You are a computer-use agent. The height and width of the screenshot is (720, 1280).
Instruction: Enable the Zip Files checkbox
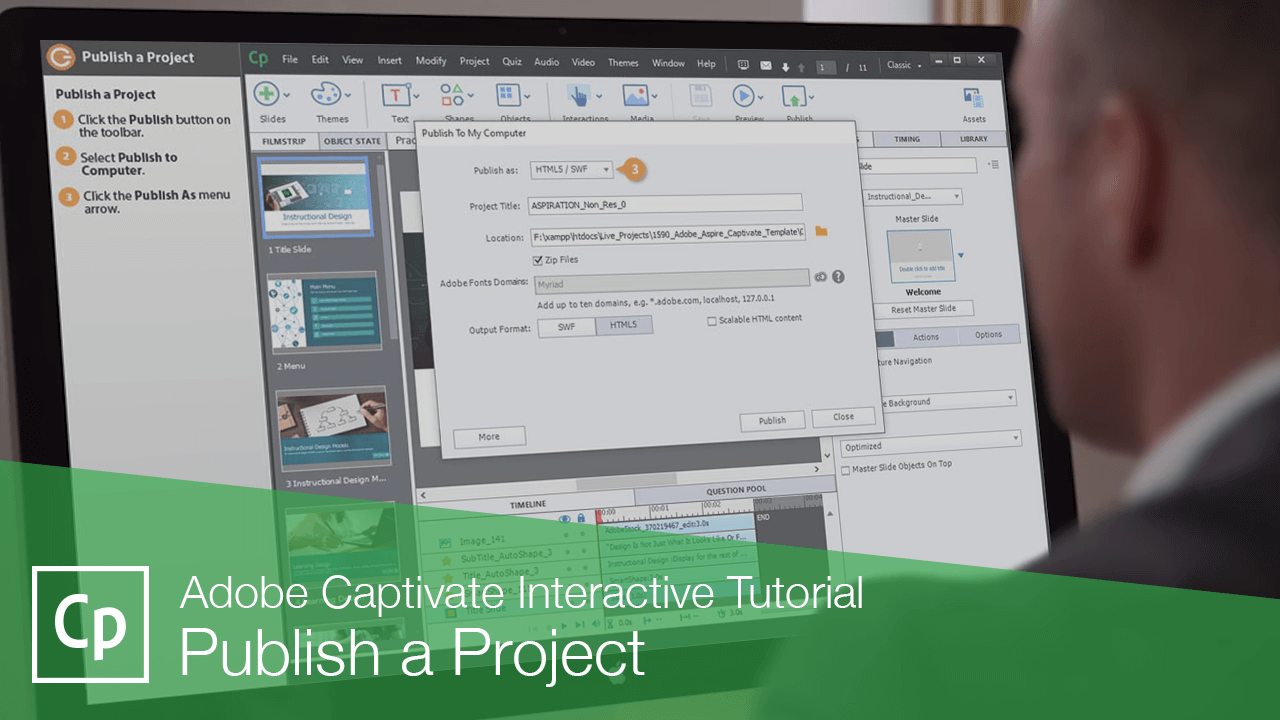pos(539,259)
